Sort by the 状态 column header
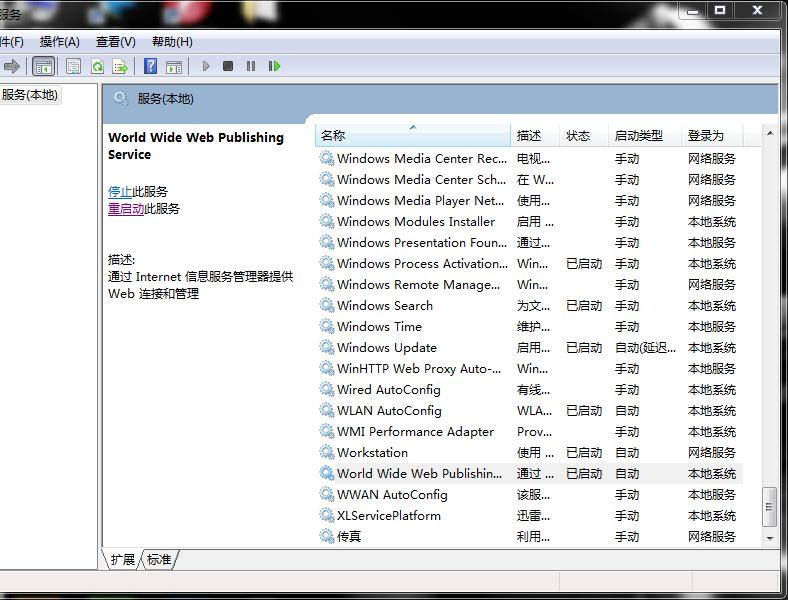Screen dimensions: 788x600 click(584, 136)
